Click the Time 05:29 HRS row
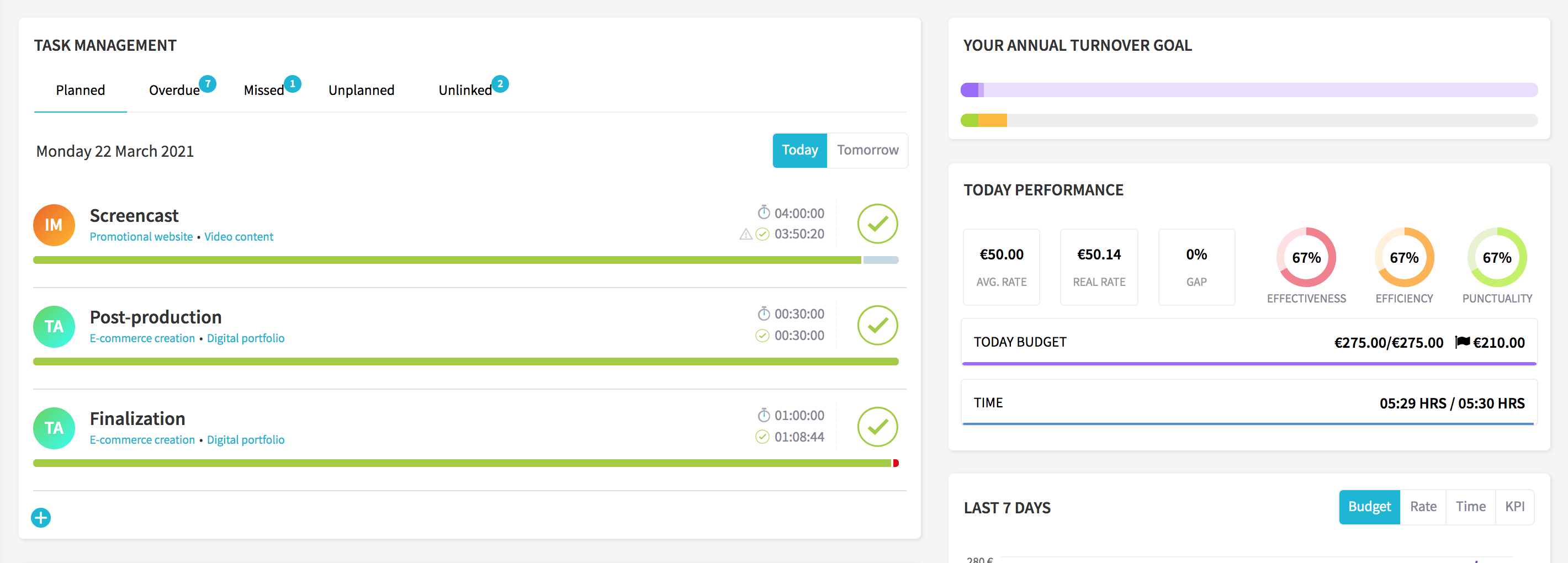This screenshot has height=563, width=1568. pos(1249,402)
